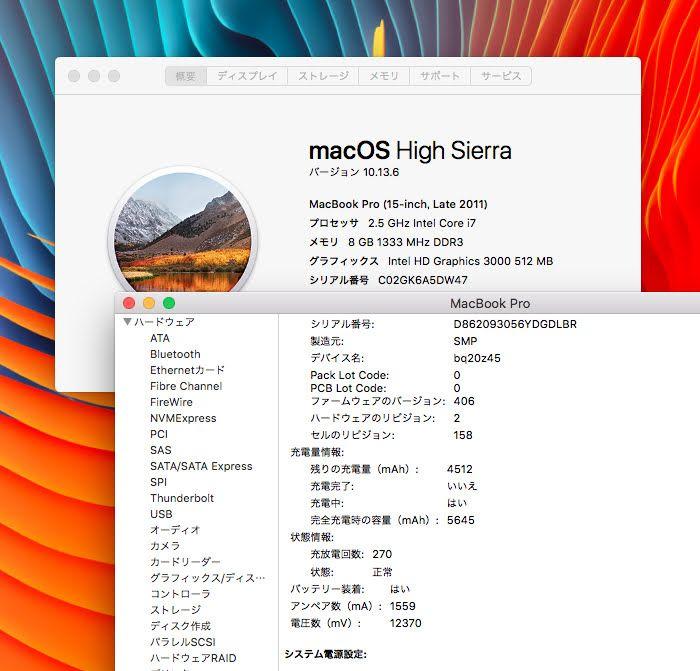The width and height of the screenshot is (700, 671).
Task: Click the 2.5 GHz Intel Core i7 value
Action: [422, 223]
